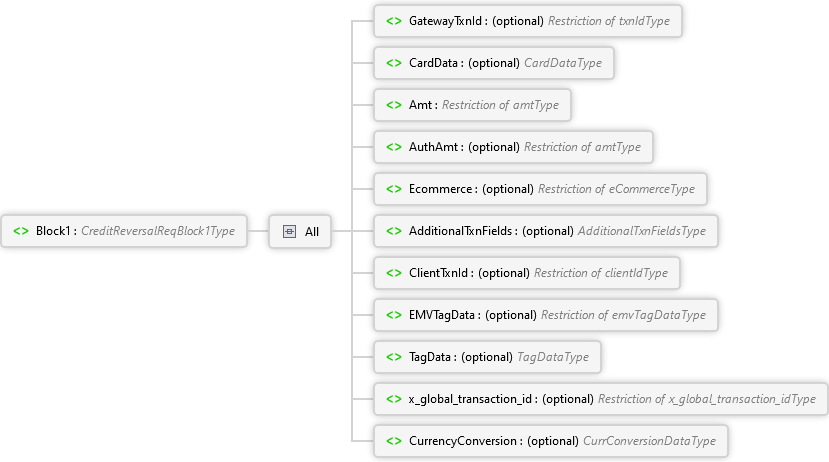
Task: Click the Block1 root element label
Action: click(x=54, y=231)
